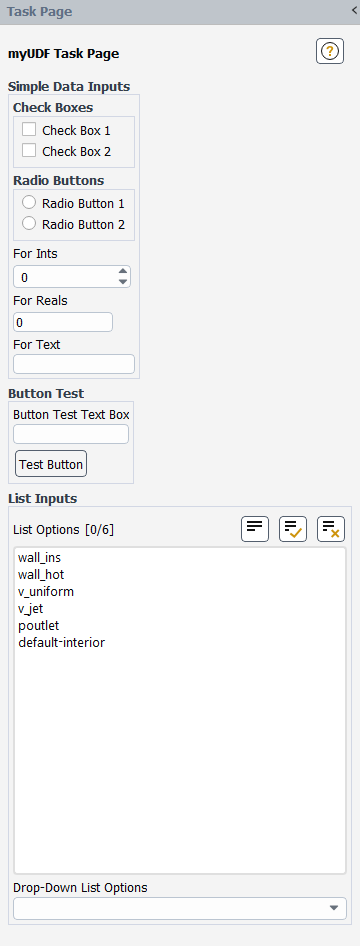
Task: Select Radio Button 1
Action: pos(29,202)
